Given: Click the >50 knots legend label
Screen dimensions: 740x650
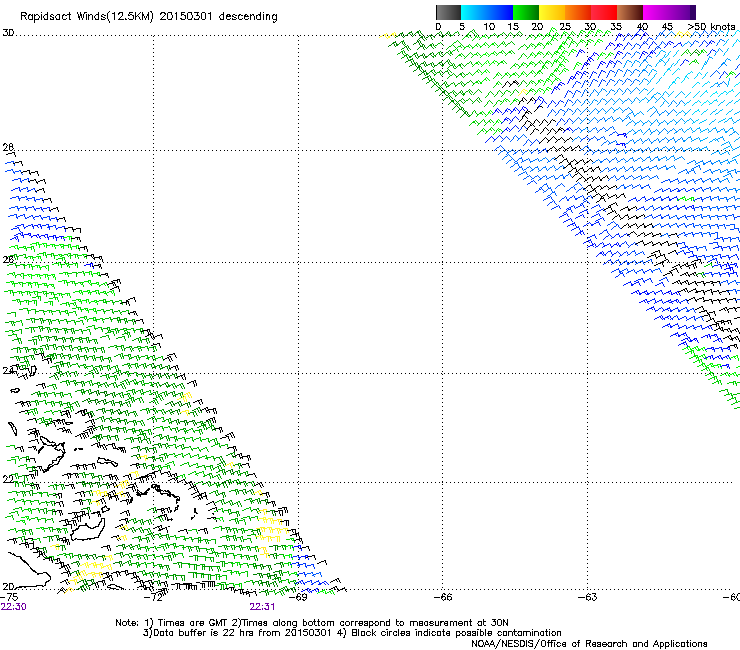Looking at the screenshot, I should [x=711, y=27].
